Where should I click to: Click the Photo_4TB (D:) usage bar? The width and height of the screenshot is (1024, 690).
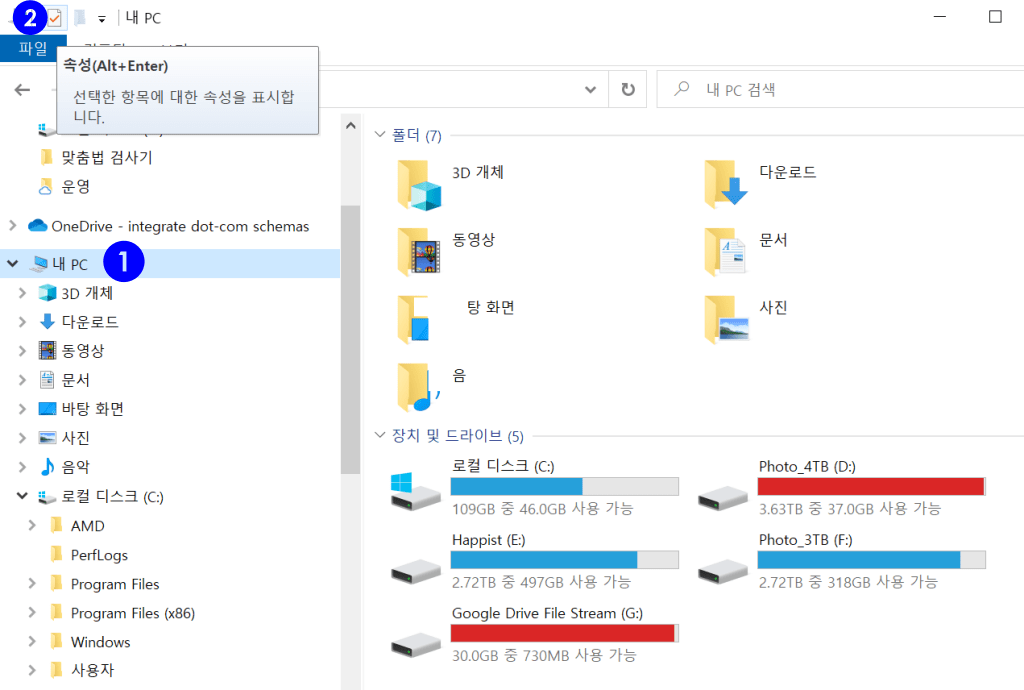click(x=871, y=486)
